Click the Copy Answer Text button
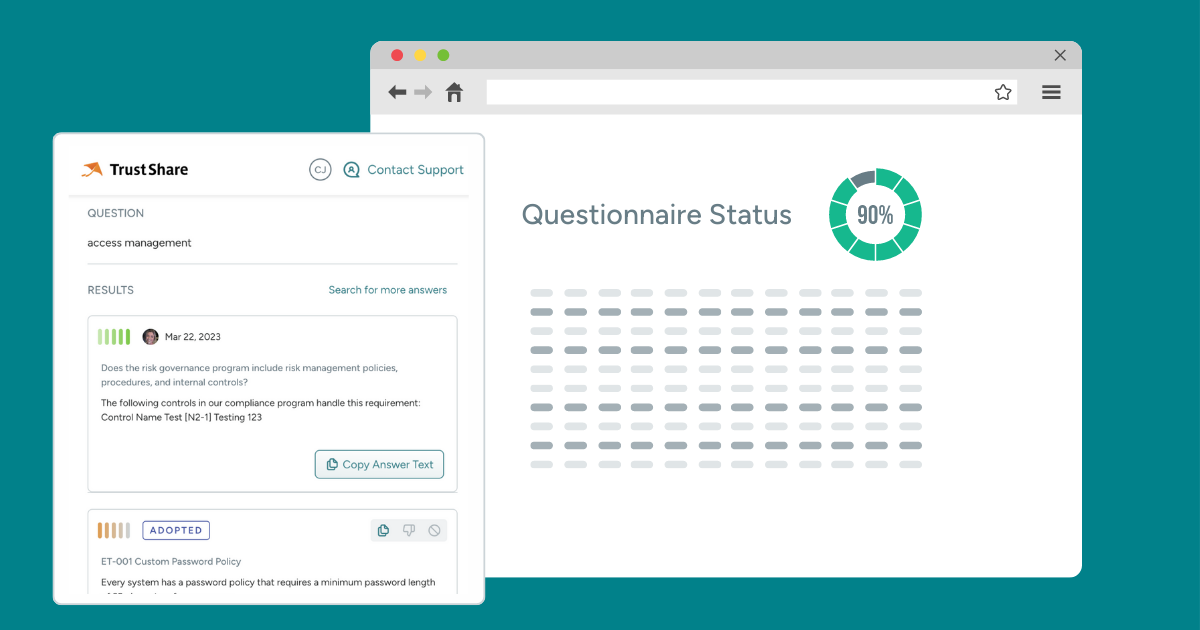Viewport: 1200px width, 630px height. 379,464
